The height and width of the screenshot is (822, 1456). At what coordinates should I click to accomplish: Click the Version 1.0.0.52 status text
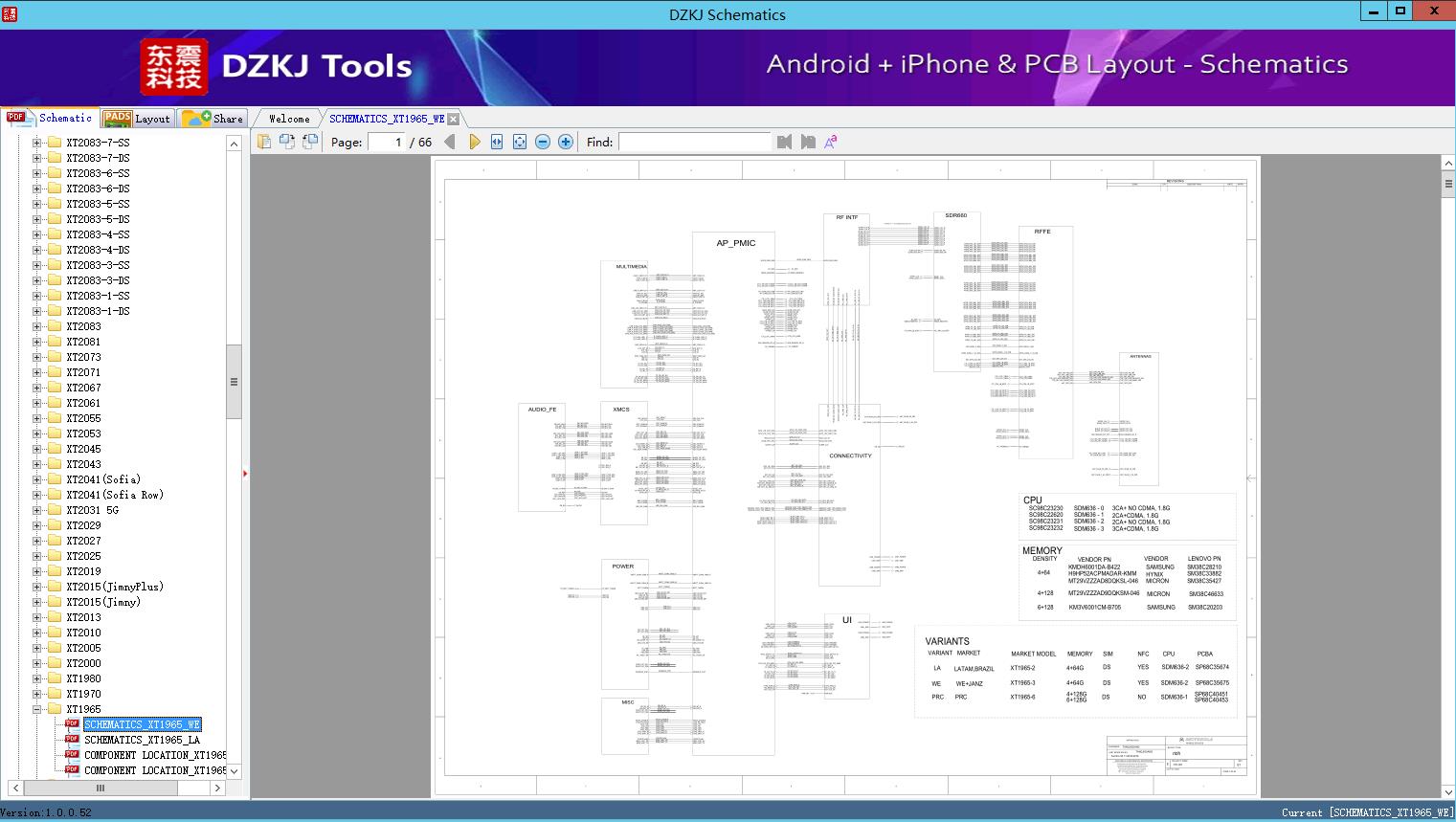coord(47,812)
